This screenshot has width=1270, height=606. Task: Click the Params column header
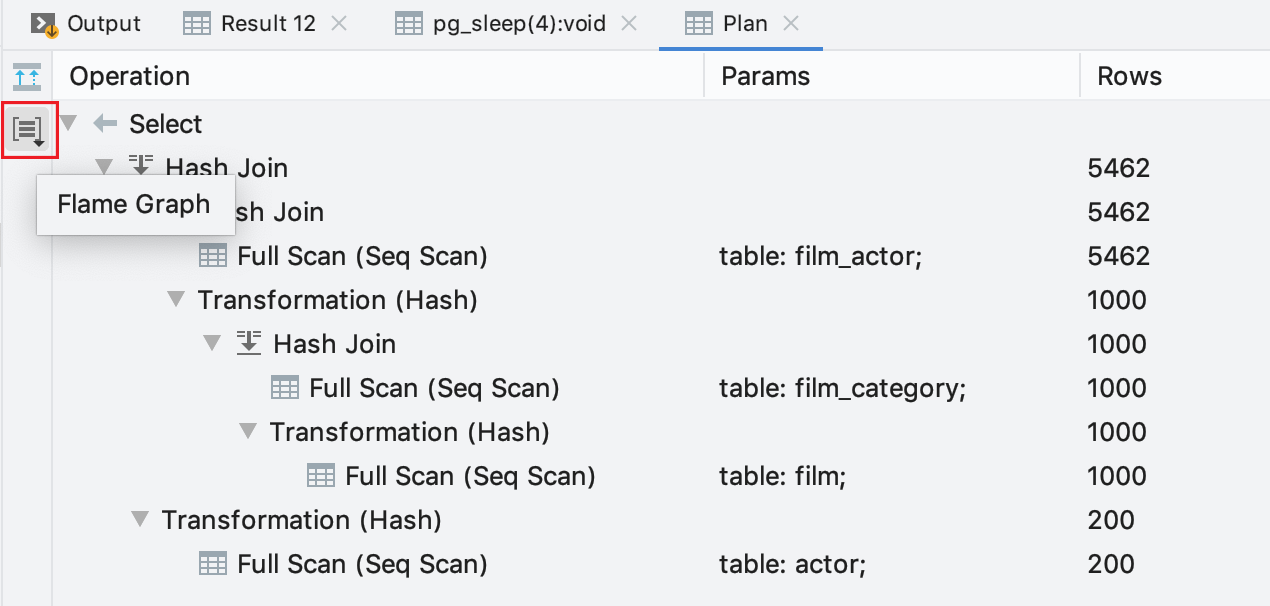click(765, 76)
